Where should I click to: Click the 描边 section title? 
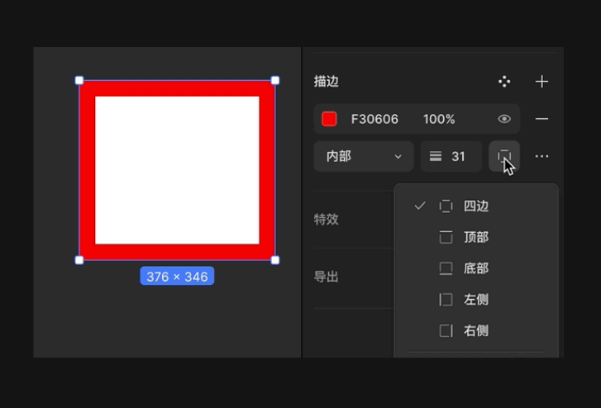point(326,81)
